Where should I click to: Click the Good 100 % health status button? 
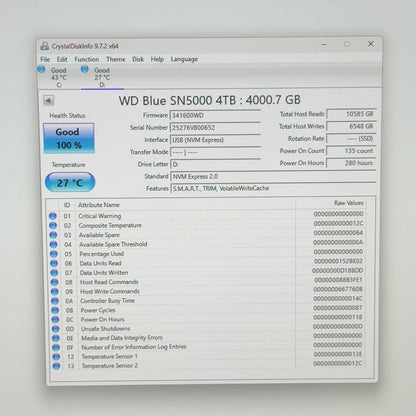[x=69, y=138]
